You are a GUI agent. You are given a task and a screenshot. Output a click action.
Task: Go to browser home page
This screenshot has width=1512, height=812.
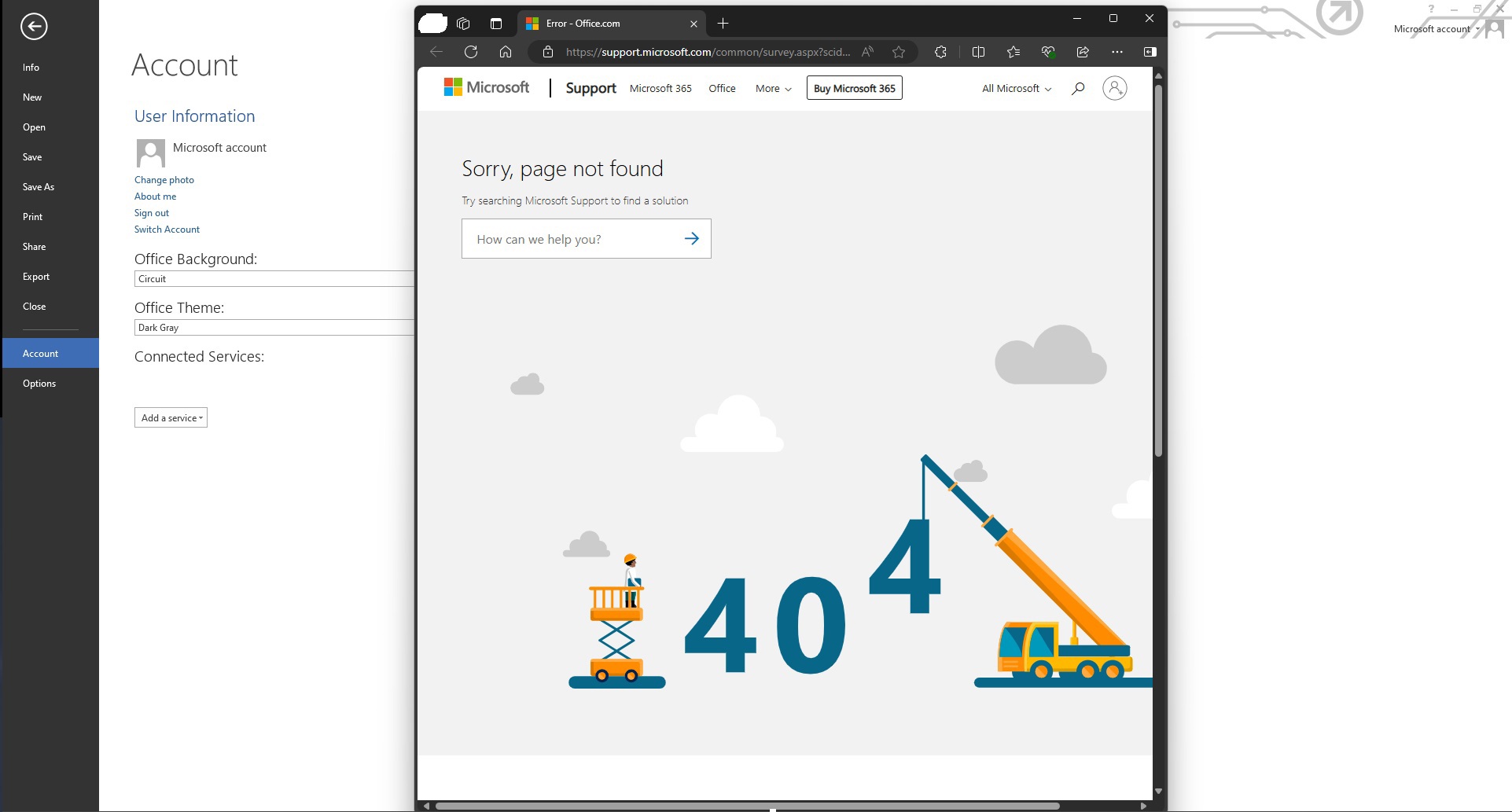506,52
